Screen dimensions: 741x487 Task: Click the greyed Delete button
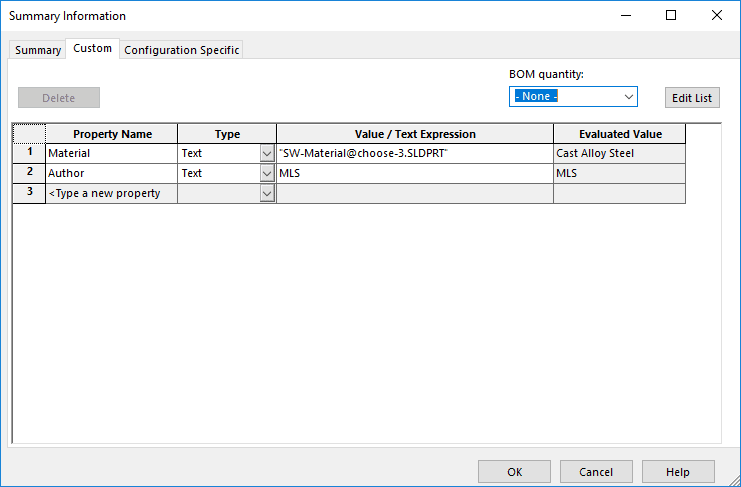pos(59,98)
